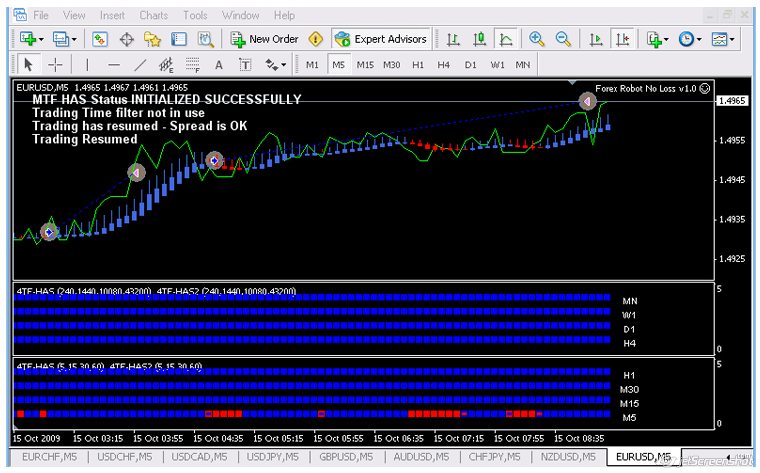Screen dimensions: 760x473
Task: Zoom out of the chart
Action: pyautogui.click(x=563, y=39)
